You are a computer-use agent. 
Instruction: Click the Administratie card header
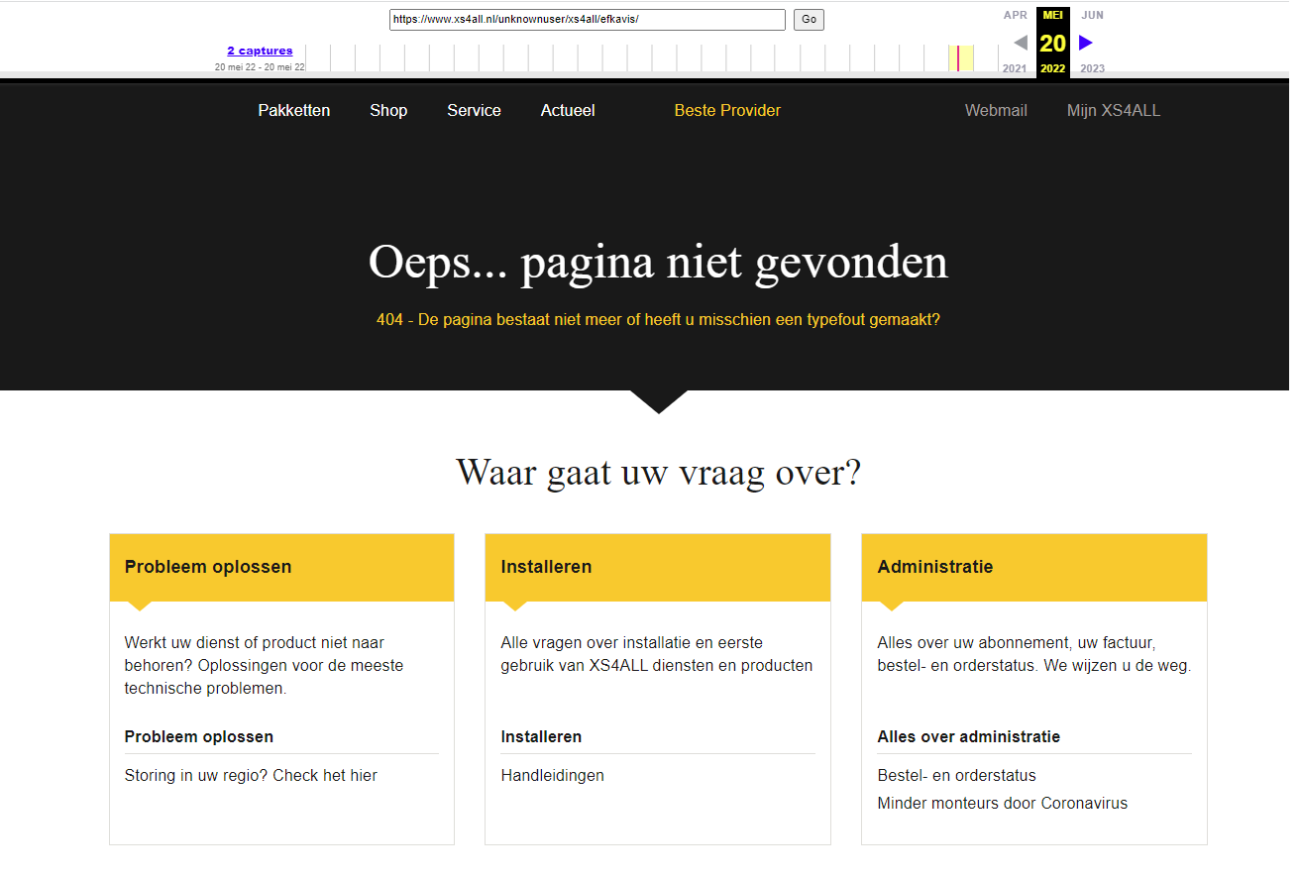(1034, 567)
